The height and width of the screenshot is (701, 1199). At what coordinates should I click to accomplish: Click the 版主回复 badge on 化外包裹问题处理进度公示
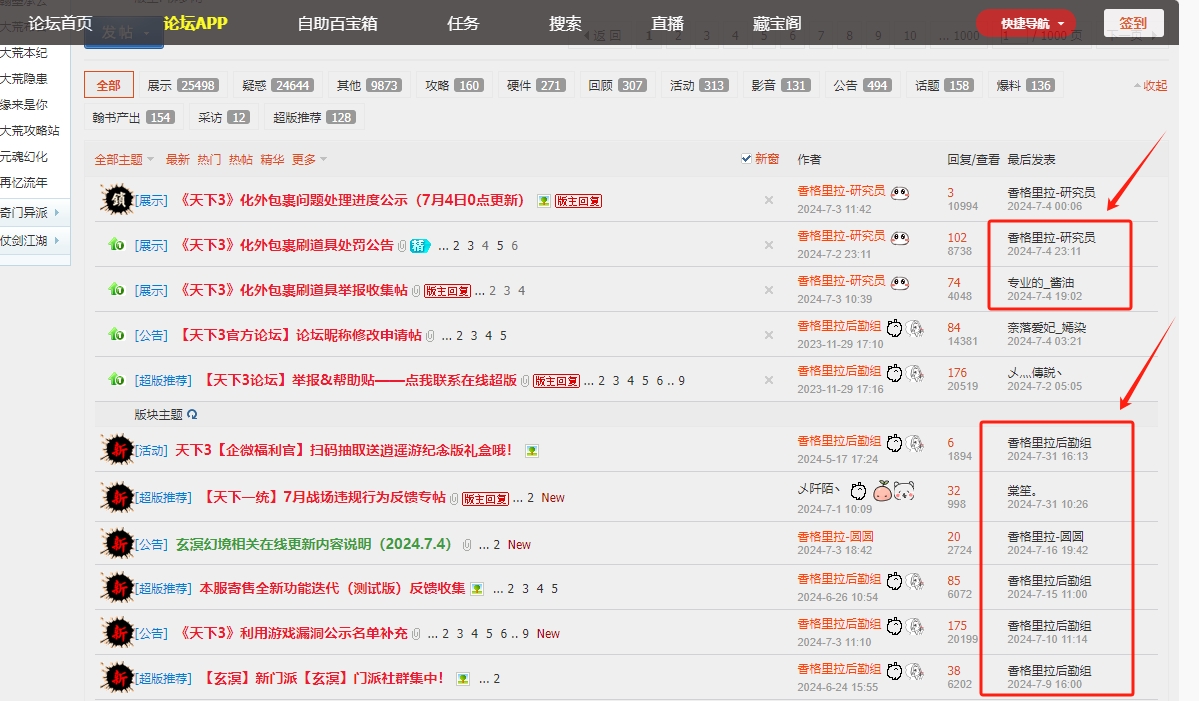[579, 201]
